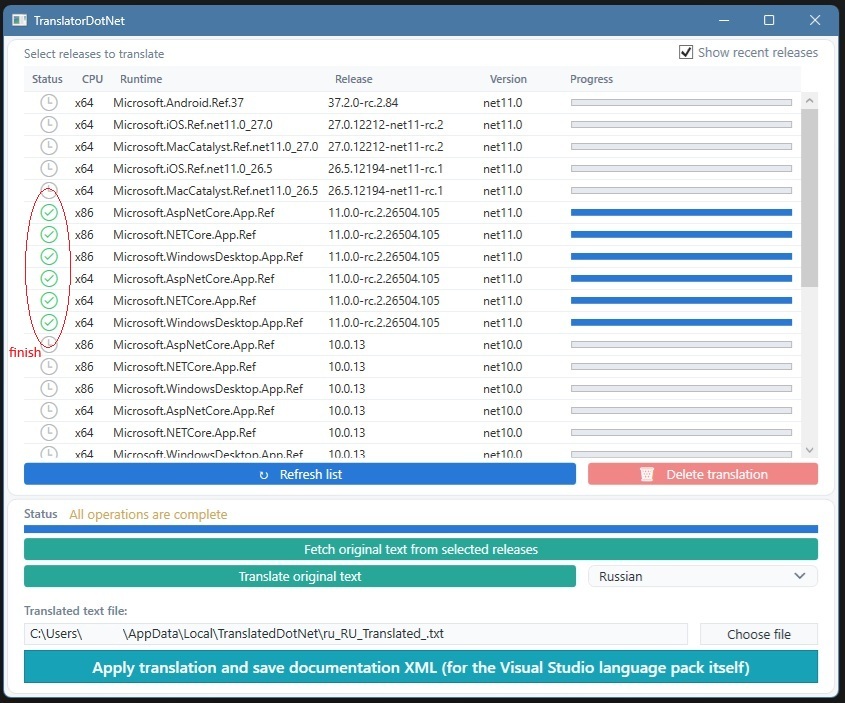This screenshot has width=845, height=703.
Task: Click green check icon for x64 NETCore.App.Ref net11.0
Action: (49, 301)
